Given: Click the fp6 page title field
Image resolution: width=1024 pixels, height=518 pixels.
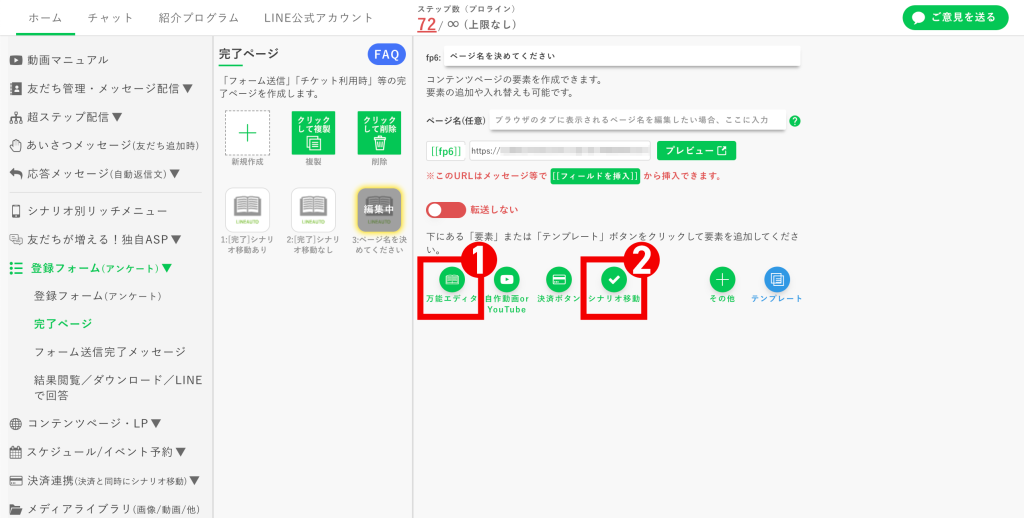Looking at the screenshot, I should pyautogui.click(x=622, y=56).
